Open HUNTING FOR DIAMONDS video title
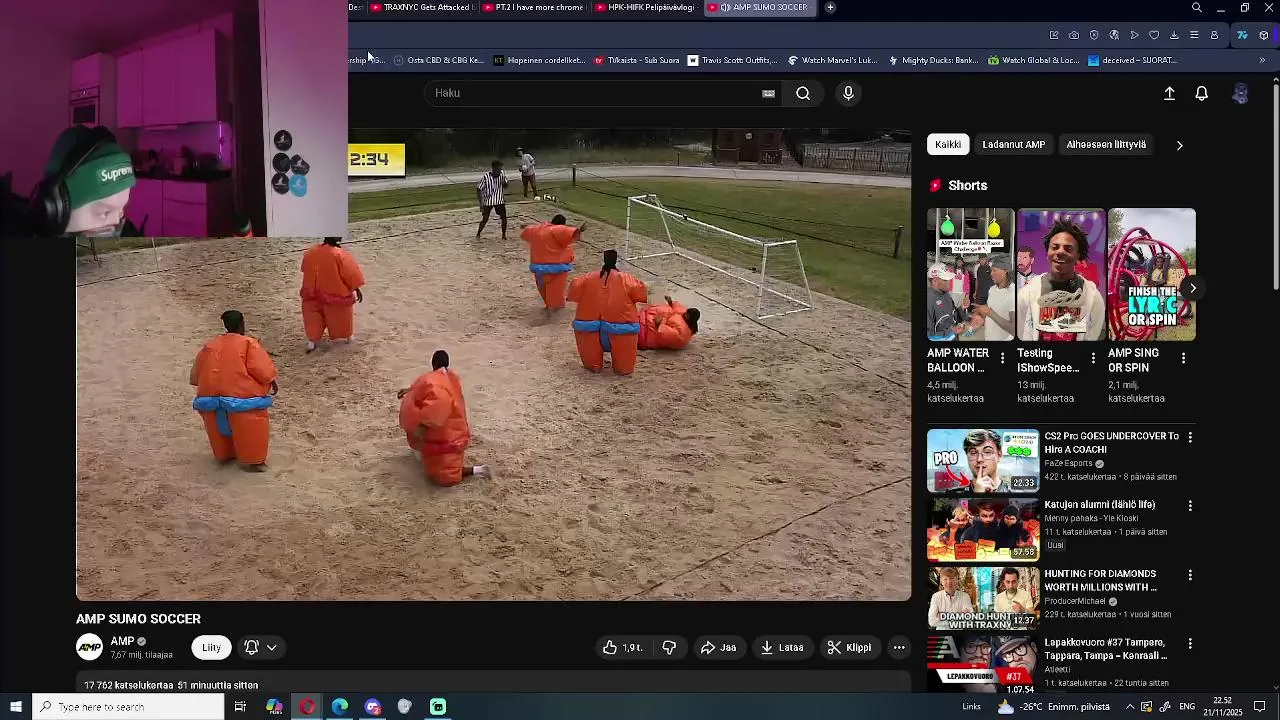 pos(1101,580)
